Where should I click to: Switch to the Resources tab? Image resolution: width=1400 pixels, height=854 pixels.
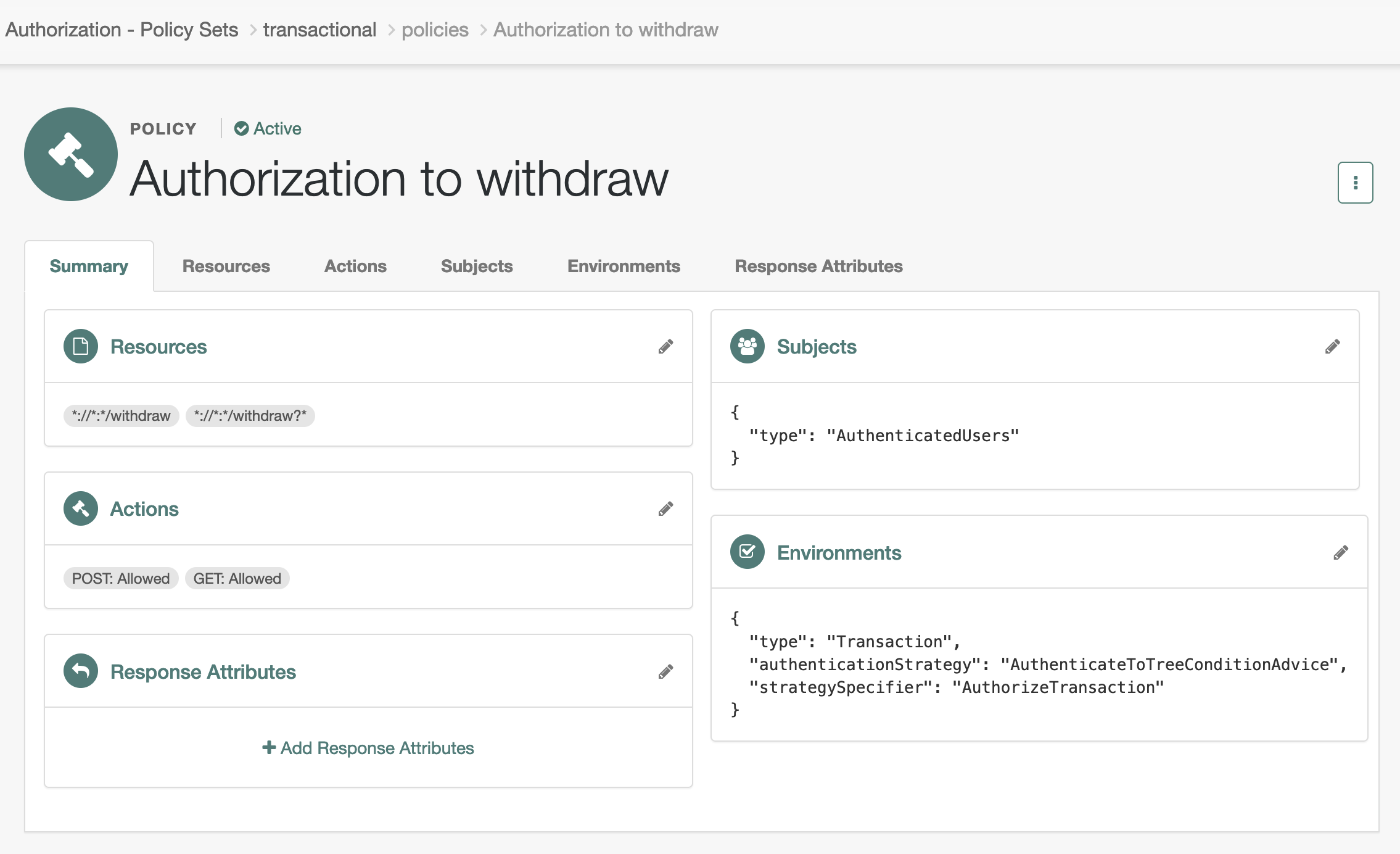pyautogui.click(x=226, y=266)
